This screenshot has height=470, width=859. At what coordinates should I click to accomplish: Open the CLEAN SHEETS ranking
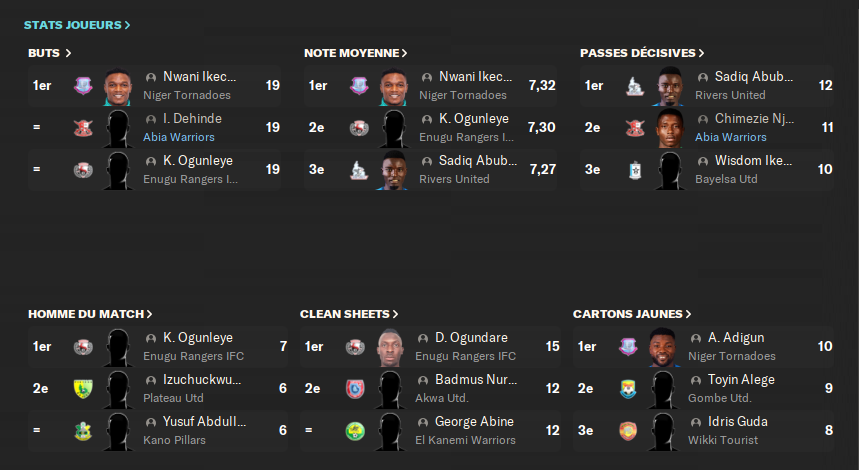[x=349, y=314]
